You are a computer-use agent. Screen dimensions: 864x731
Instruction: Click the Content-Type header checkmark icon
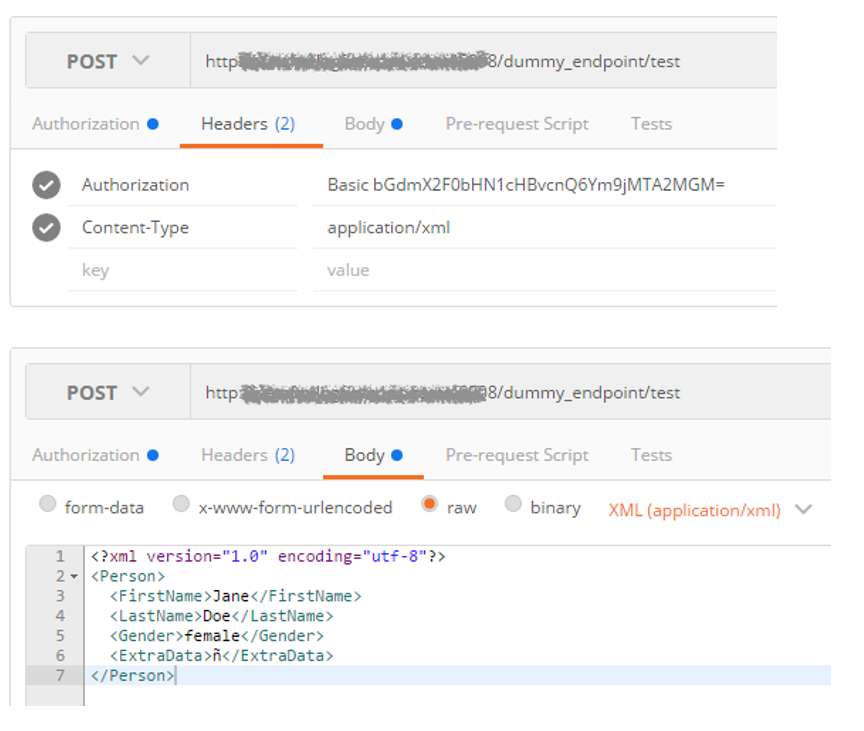click(x=46, y=228)
